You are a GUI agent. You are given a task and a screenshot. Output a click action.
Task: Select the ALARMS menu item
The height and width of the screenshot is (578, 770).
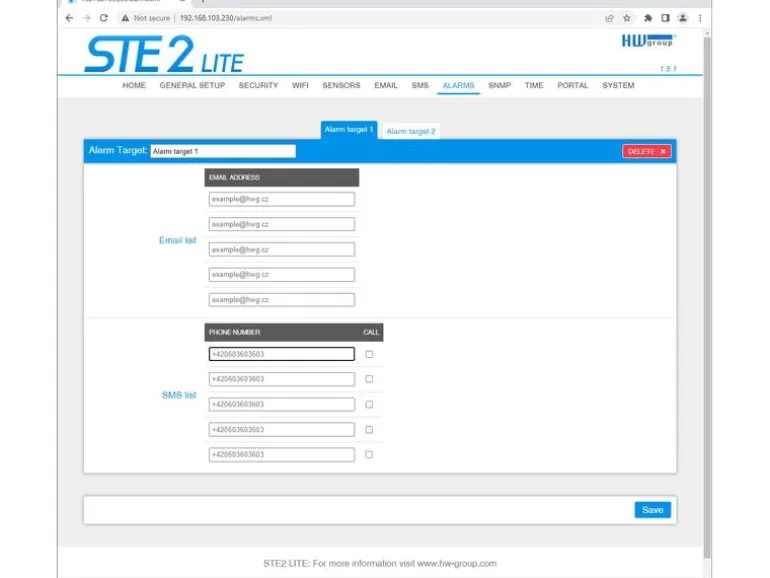(458, 85)
